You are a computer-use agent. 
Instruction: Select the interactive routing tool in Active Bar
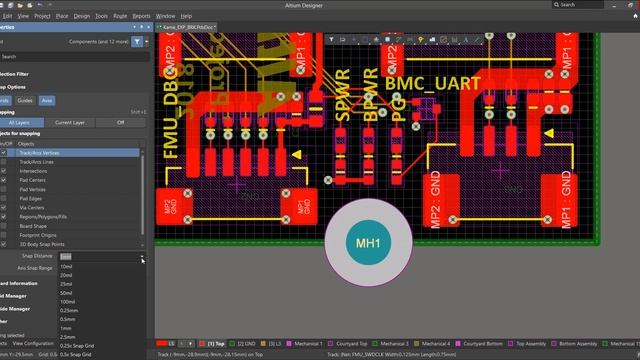(398, 40)
